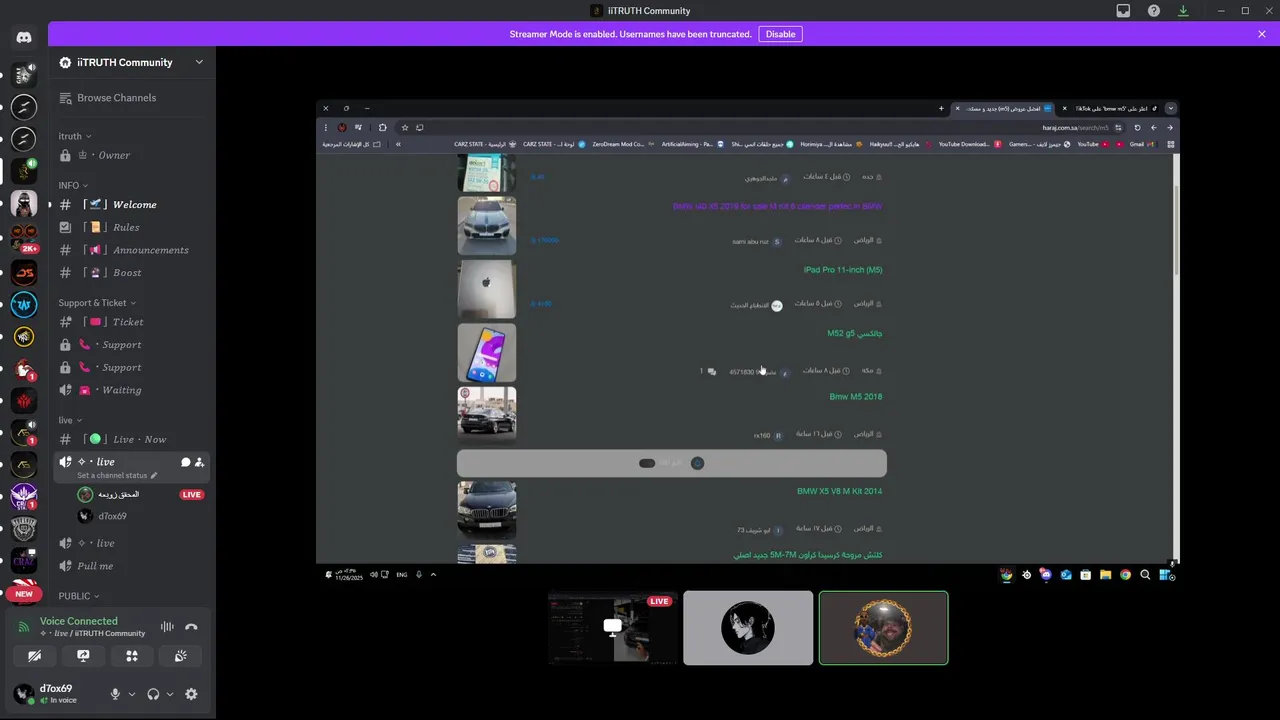Click the Bmw M5 2018 car thumbnail
This screenshot has width=1280, height=720.
tap(487, 413)
